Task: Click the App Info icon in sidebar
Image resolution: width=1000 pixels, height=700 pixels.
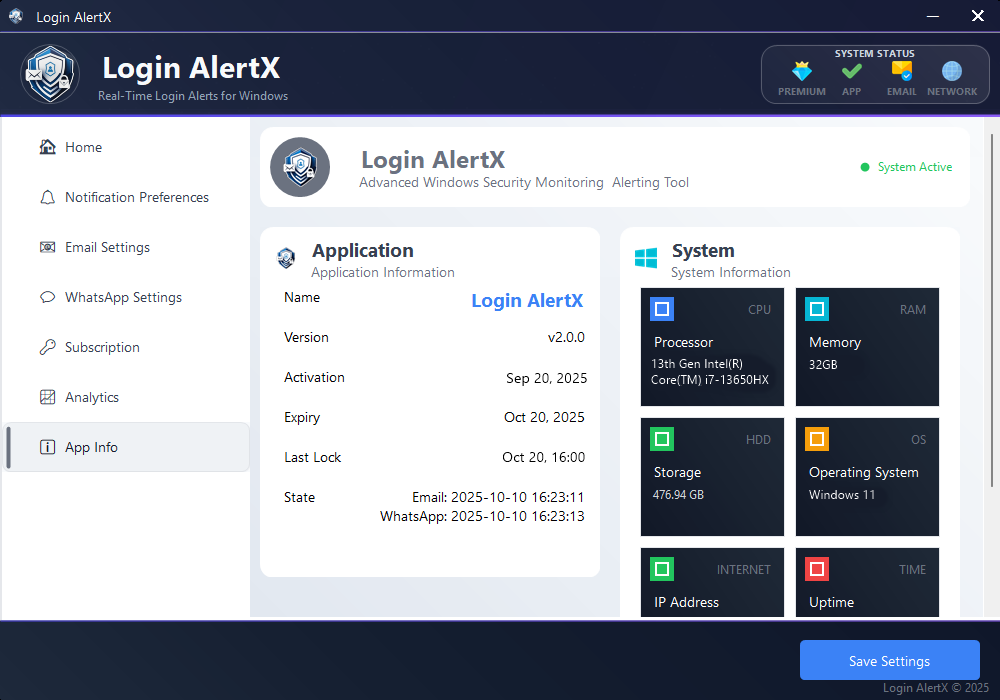Action: [47, 447]
